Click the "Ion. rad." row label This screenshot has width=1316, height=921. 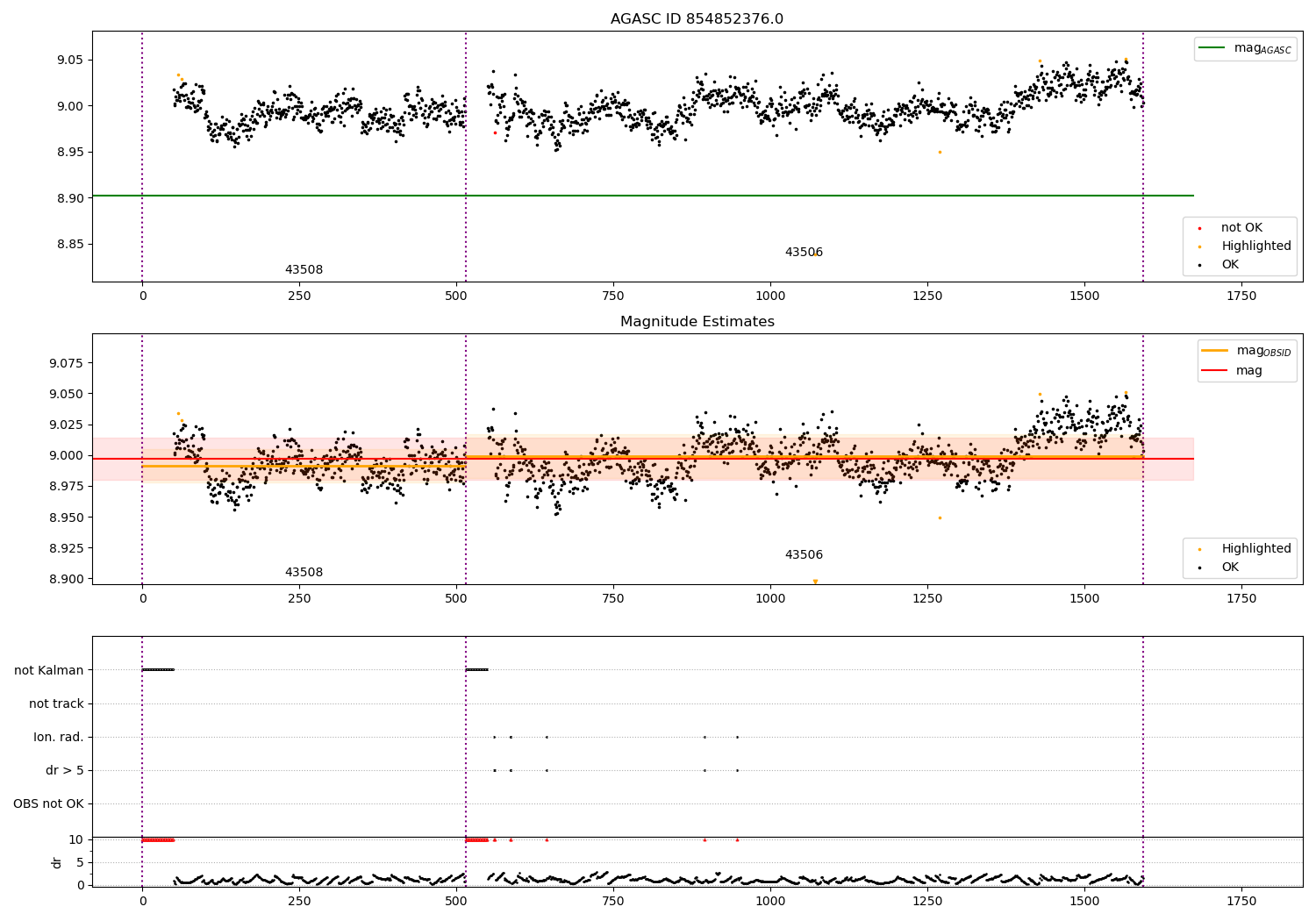pyautogui.click(x=59, y=737)
